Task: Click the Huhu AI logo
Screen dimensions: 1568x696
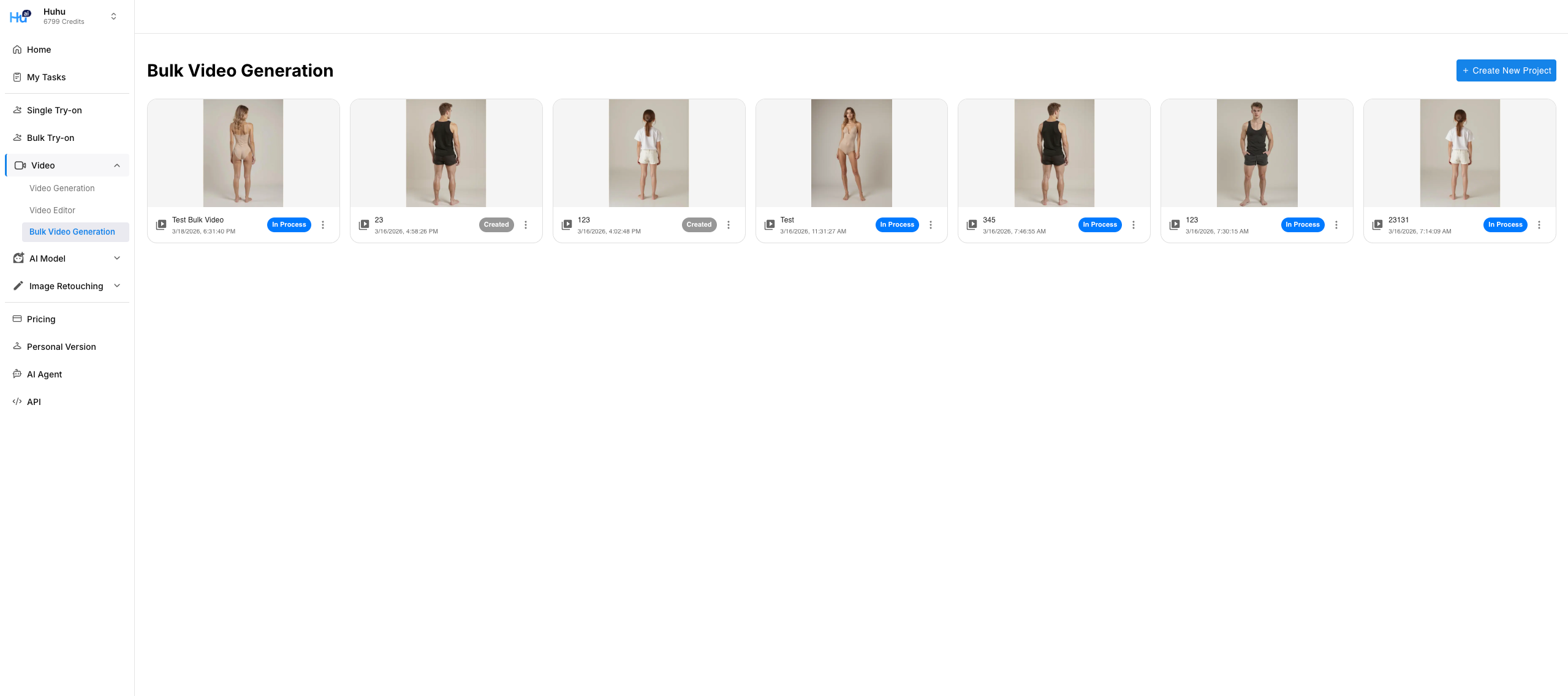Action: [x=20, y=16]
